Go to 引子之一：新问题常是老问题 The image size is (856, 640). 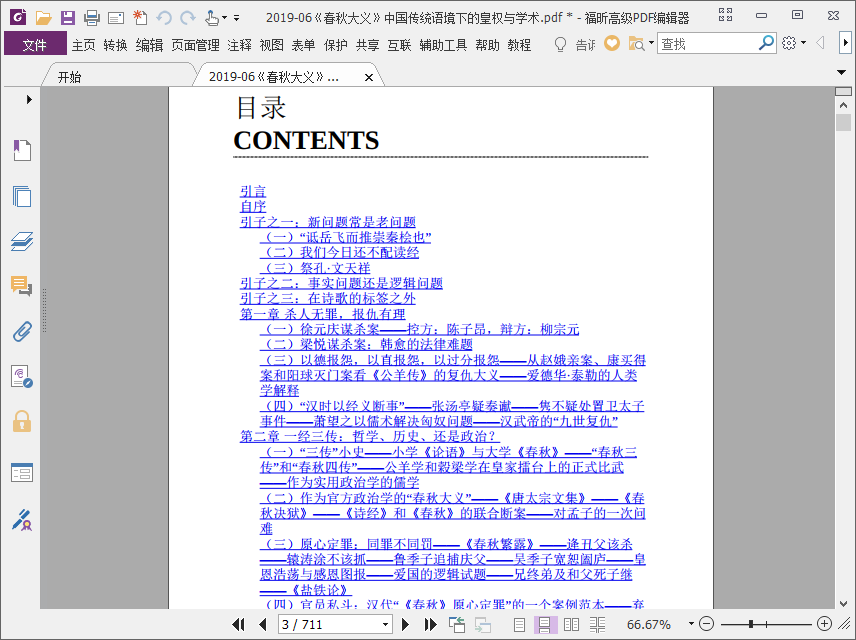[328, 222]
